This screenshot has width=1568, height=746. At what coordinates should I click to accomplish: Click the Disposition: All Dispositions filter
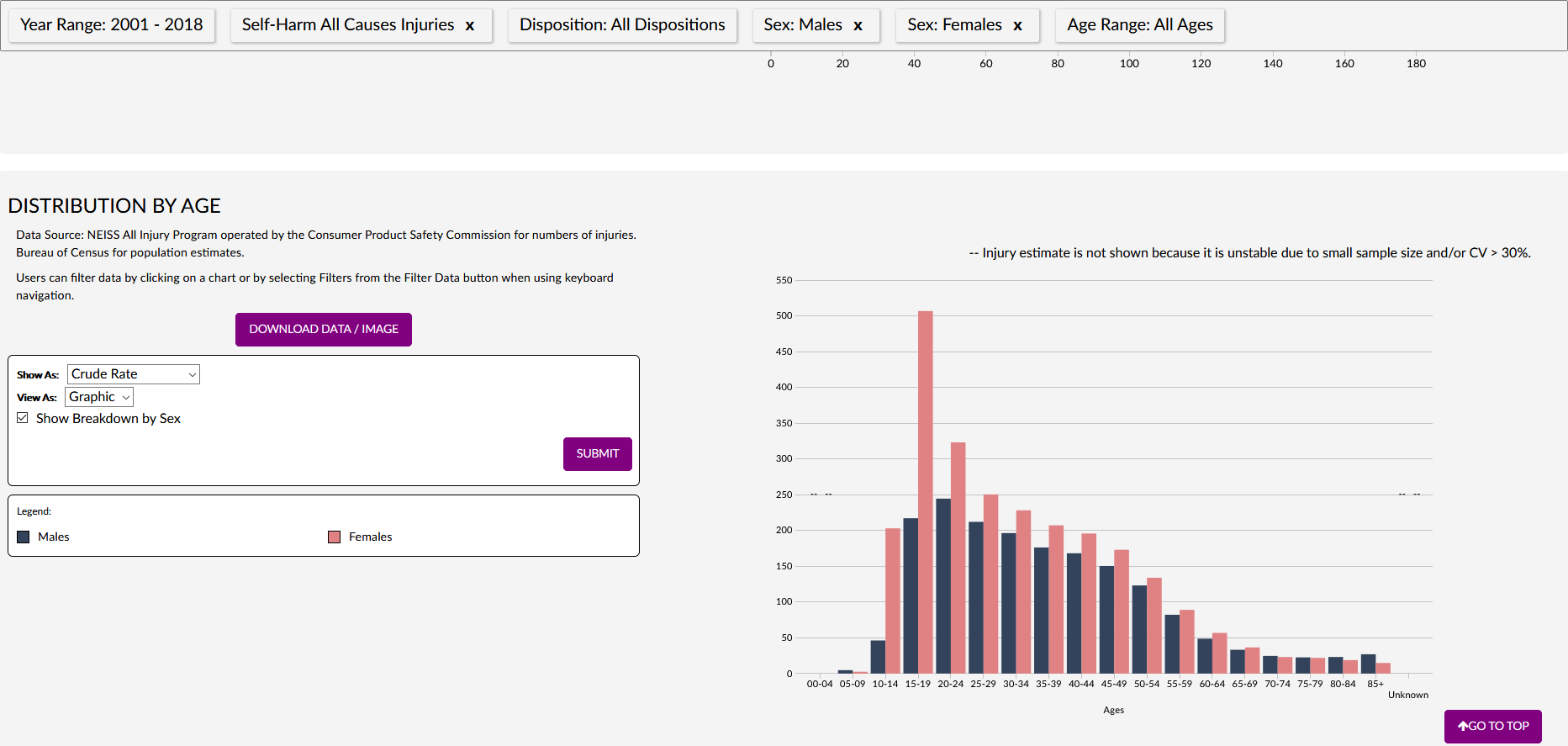[x=622, y=25]
